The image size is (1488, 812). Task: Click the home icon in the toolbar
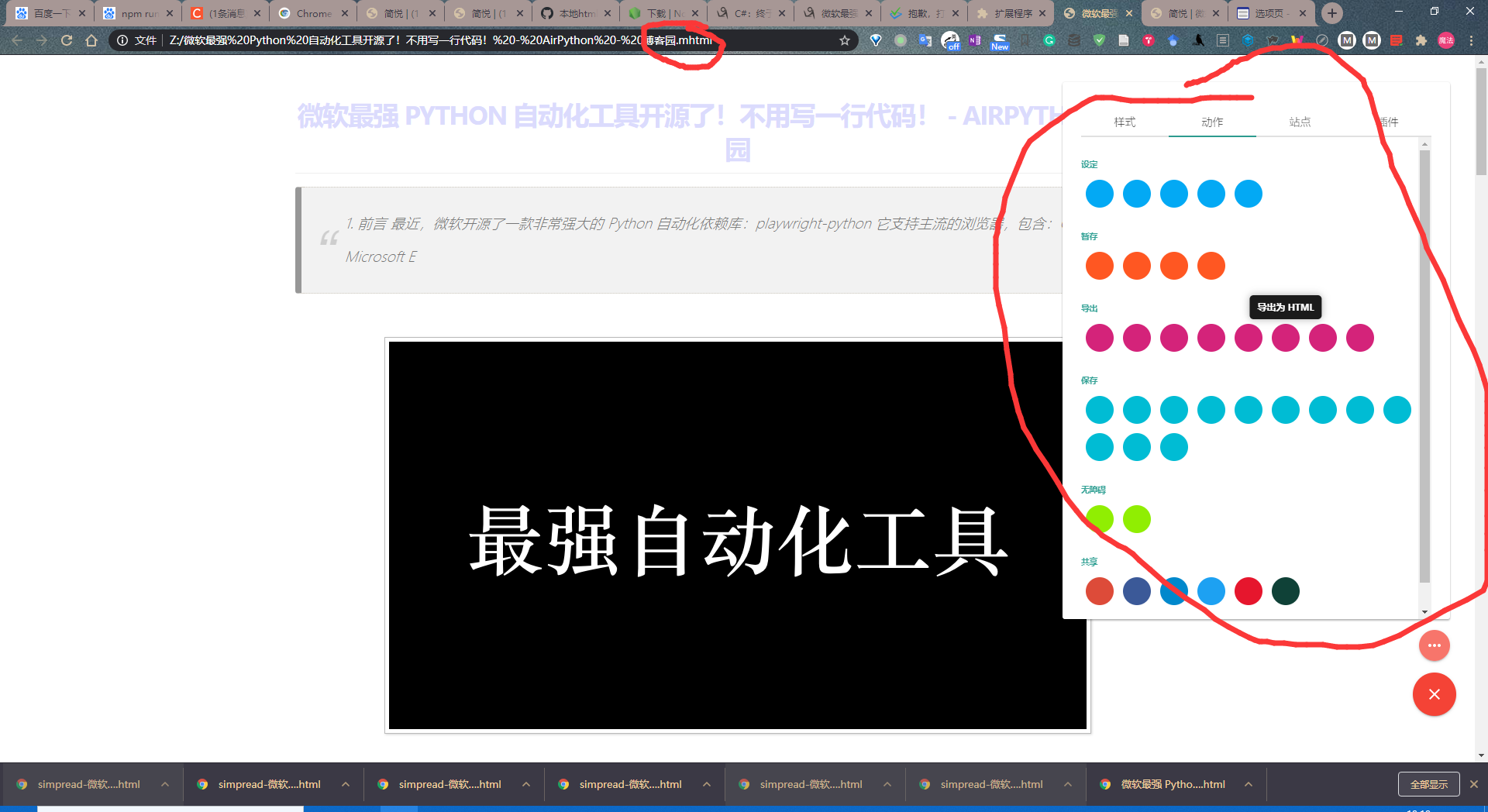92,40
